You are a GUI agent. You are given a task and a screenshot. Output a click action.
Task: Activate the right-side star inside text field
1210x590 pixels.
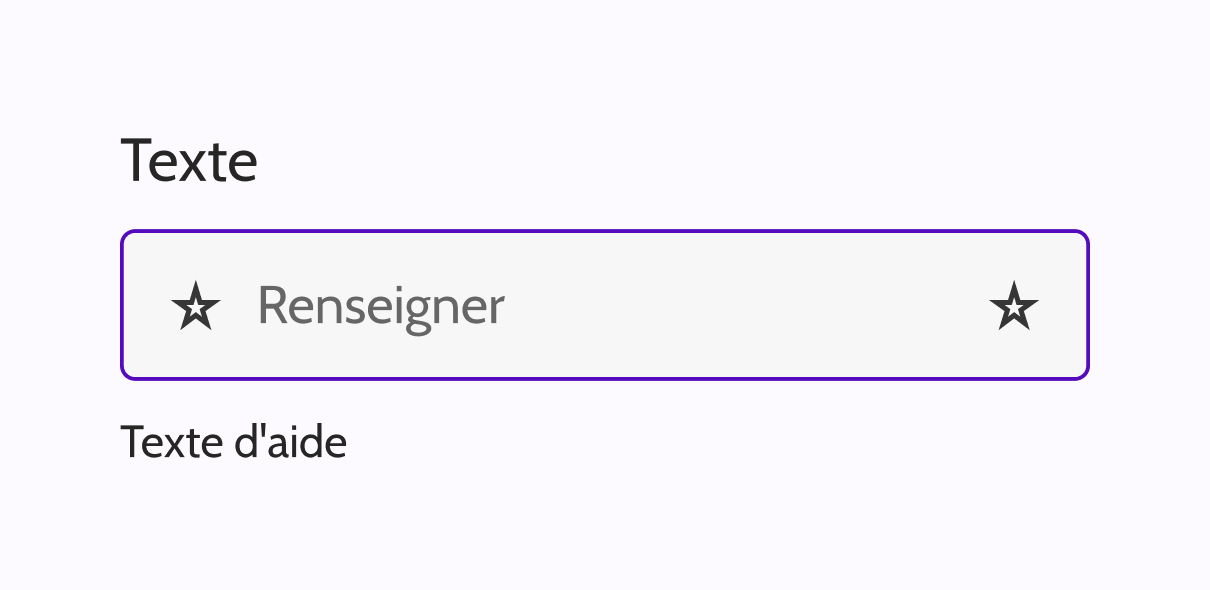point(1014,306)
